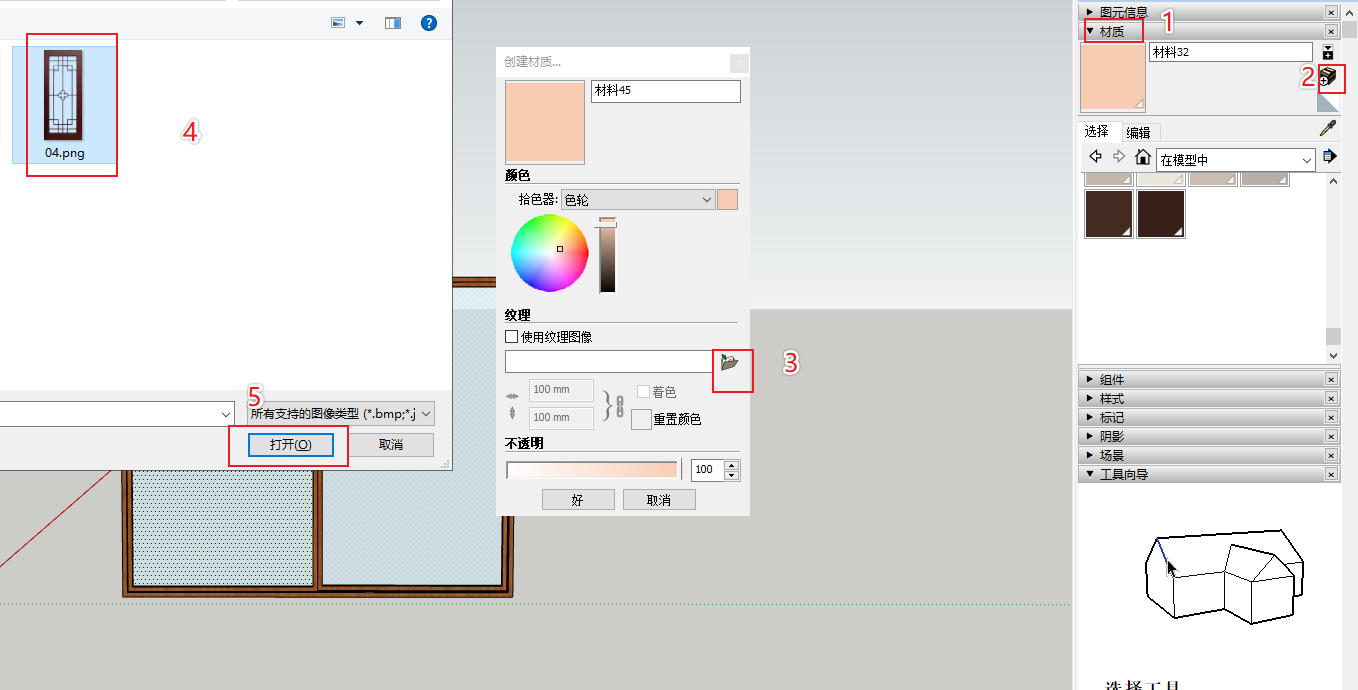Select the 选择 tab in Materials panel

(1097, 130)
